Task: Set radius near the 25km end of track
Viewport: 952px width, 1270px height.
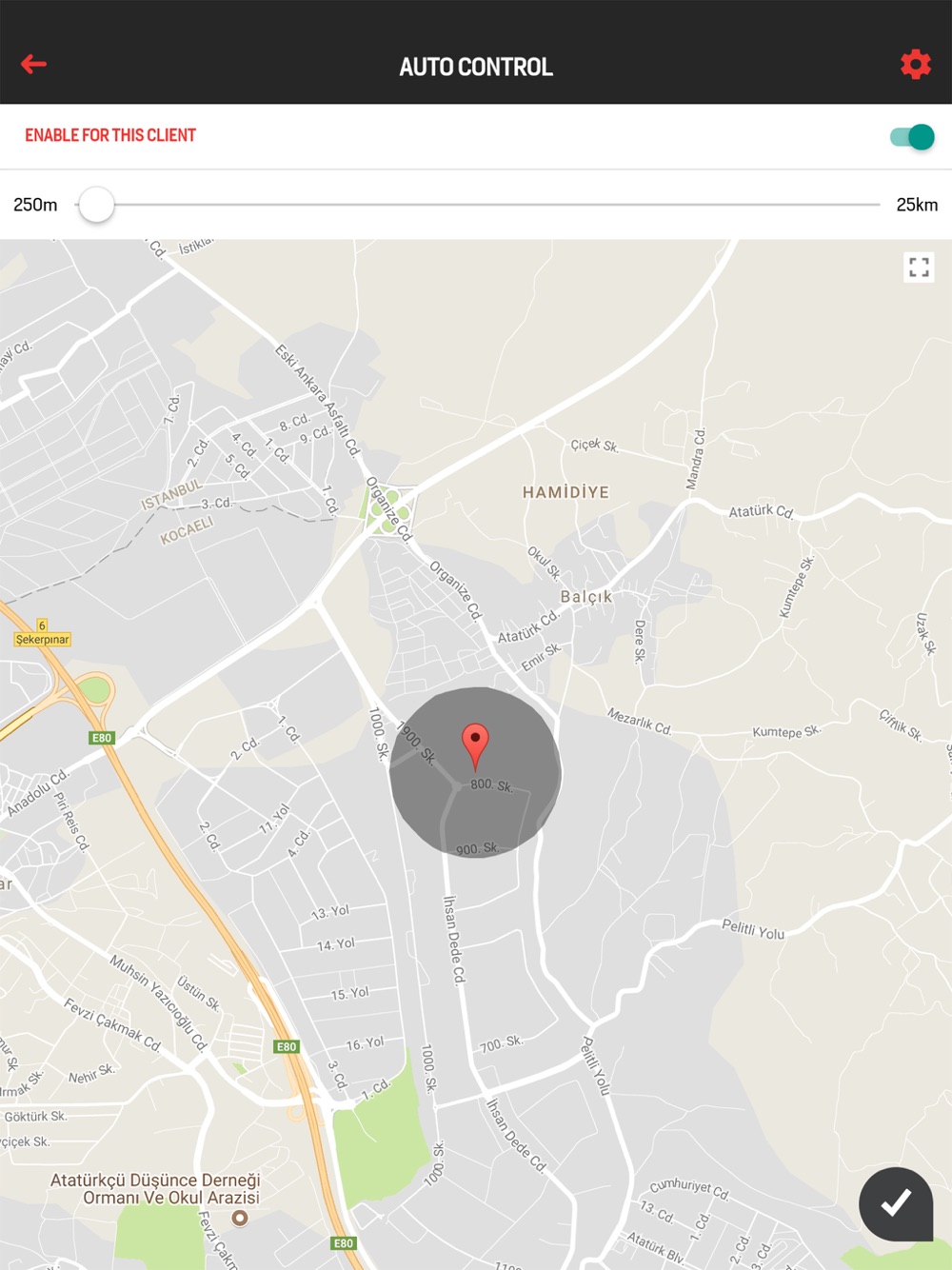Action: (871, 205)
